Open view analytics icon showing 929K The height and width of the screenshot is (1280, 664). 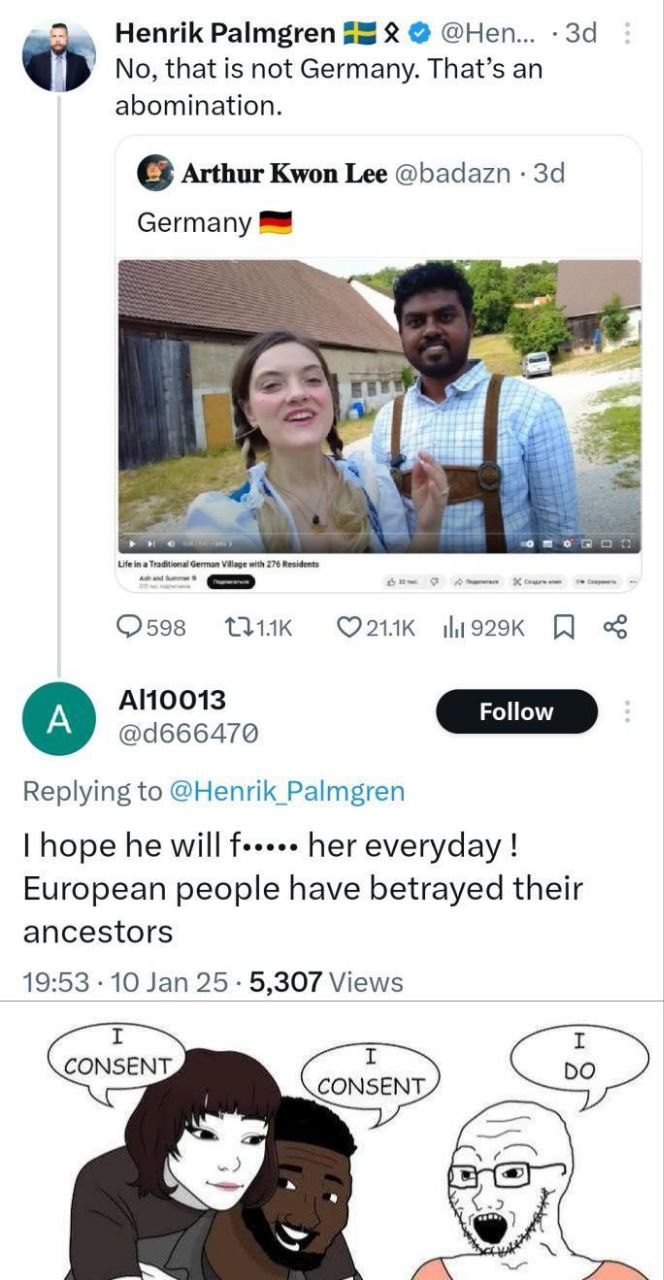(453, 627)
